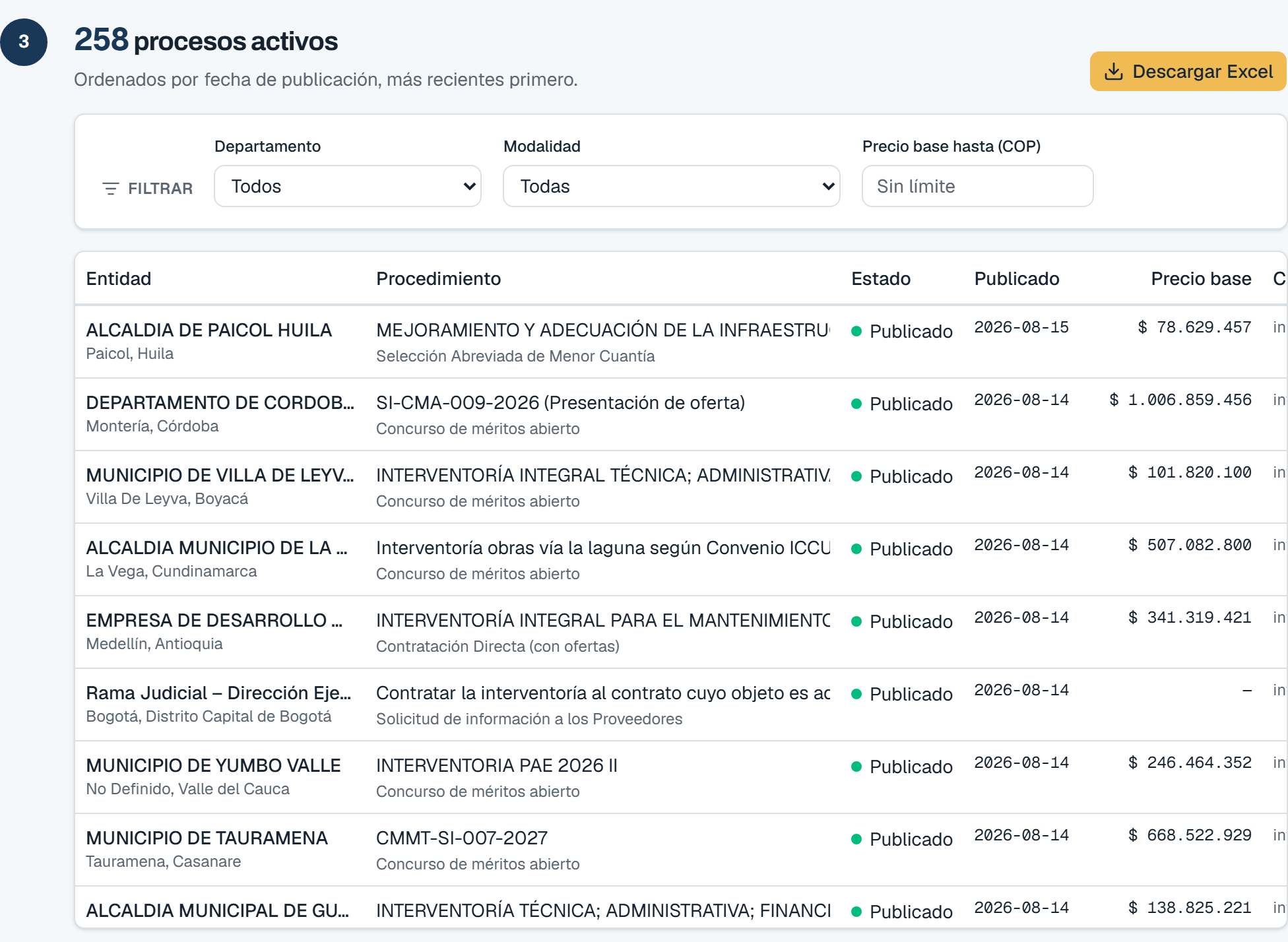Click INTERVENTORÍA INTEGRAL PARA EL MANTENIMIENTO procedure
Image resolution: width=1288 pixels, height=942 pixels.
click(603, 620)
